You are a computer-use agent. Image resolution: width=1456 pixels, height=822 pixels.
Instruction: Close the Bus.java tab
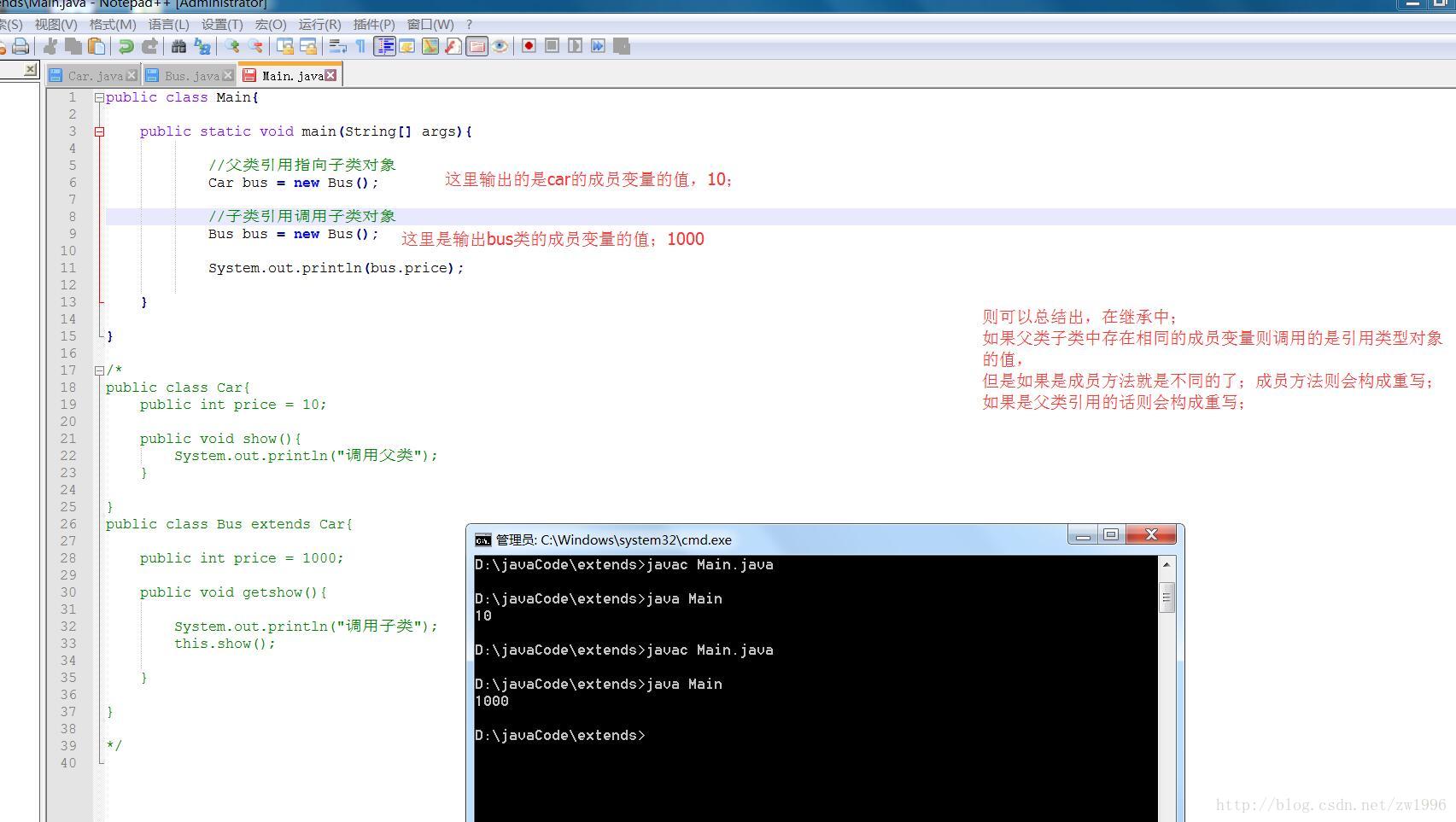tap(228, 75)
